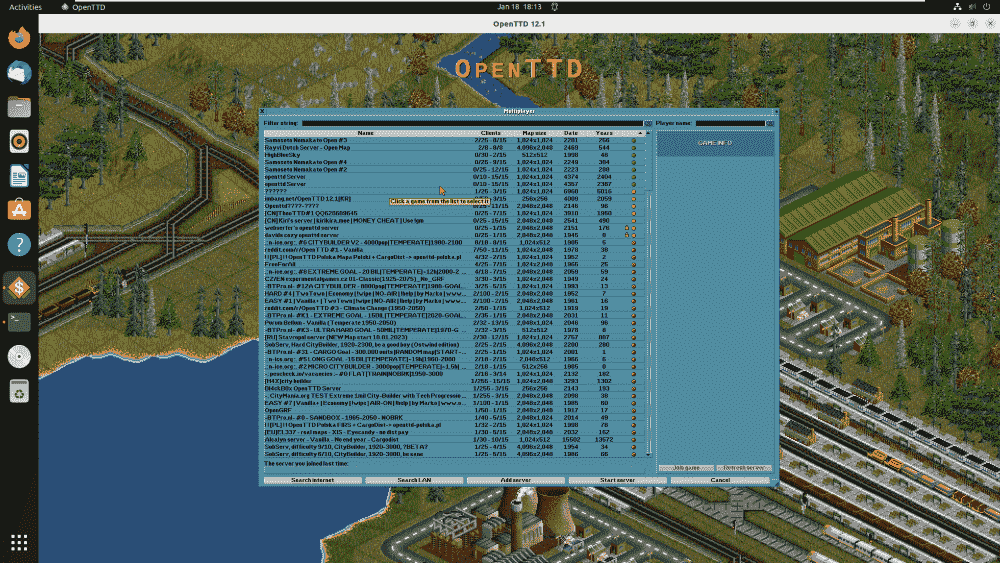The width and height of the screenshot is (1000, 563).
Task: Click lock icon on davids cozy openttd server row
Action: click(626, 235)
